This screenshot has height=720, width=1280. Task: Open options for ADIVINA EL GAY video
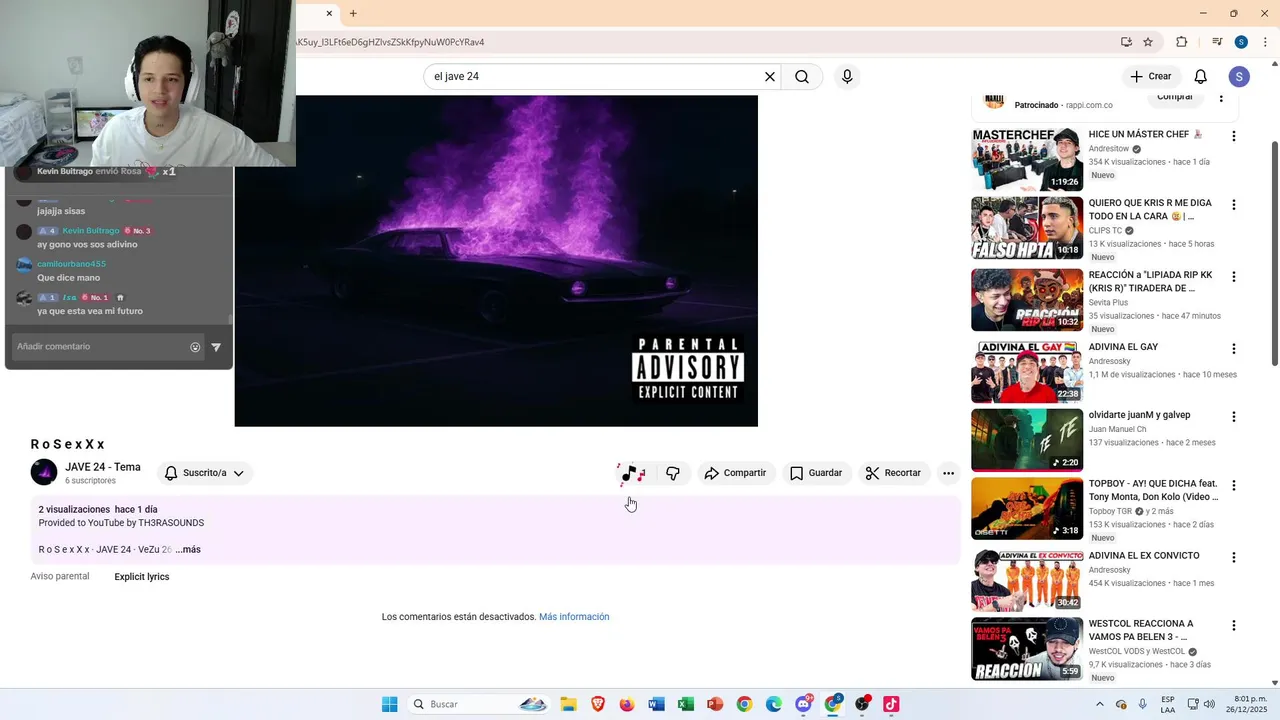[1233, 349]
